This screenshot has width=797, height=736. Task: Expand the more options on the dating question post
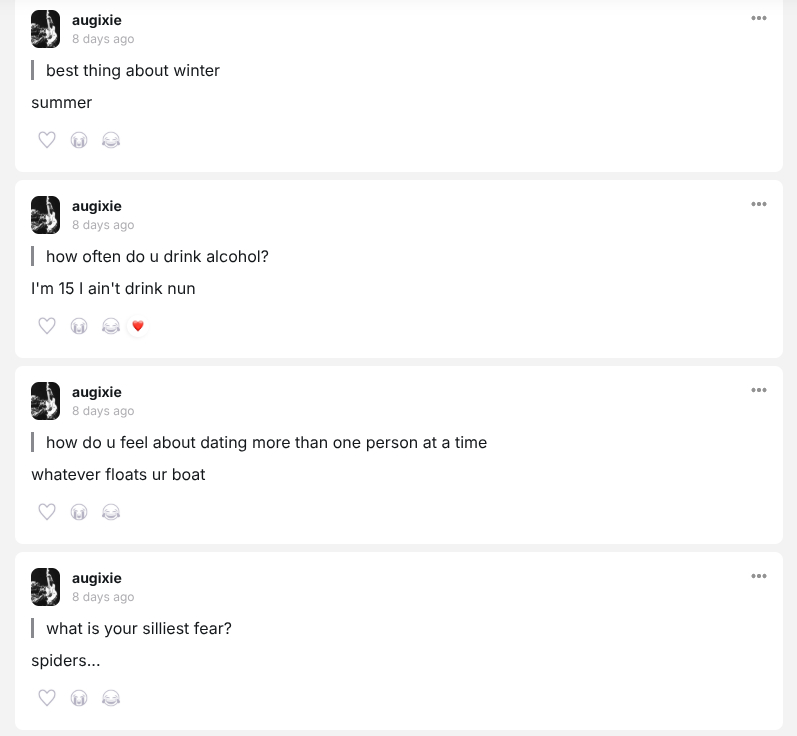point(758,390)
